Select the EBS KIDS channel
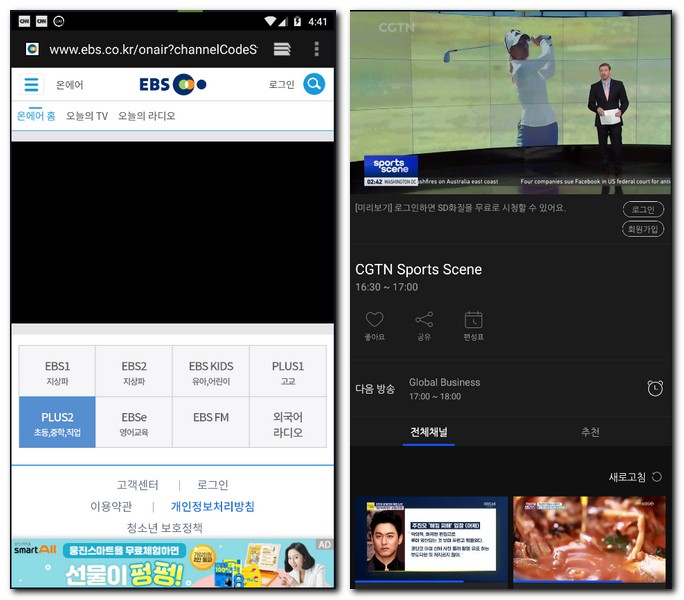684x600 pixels. point(210,372)
